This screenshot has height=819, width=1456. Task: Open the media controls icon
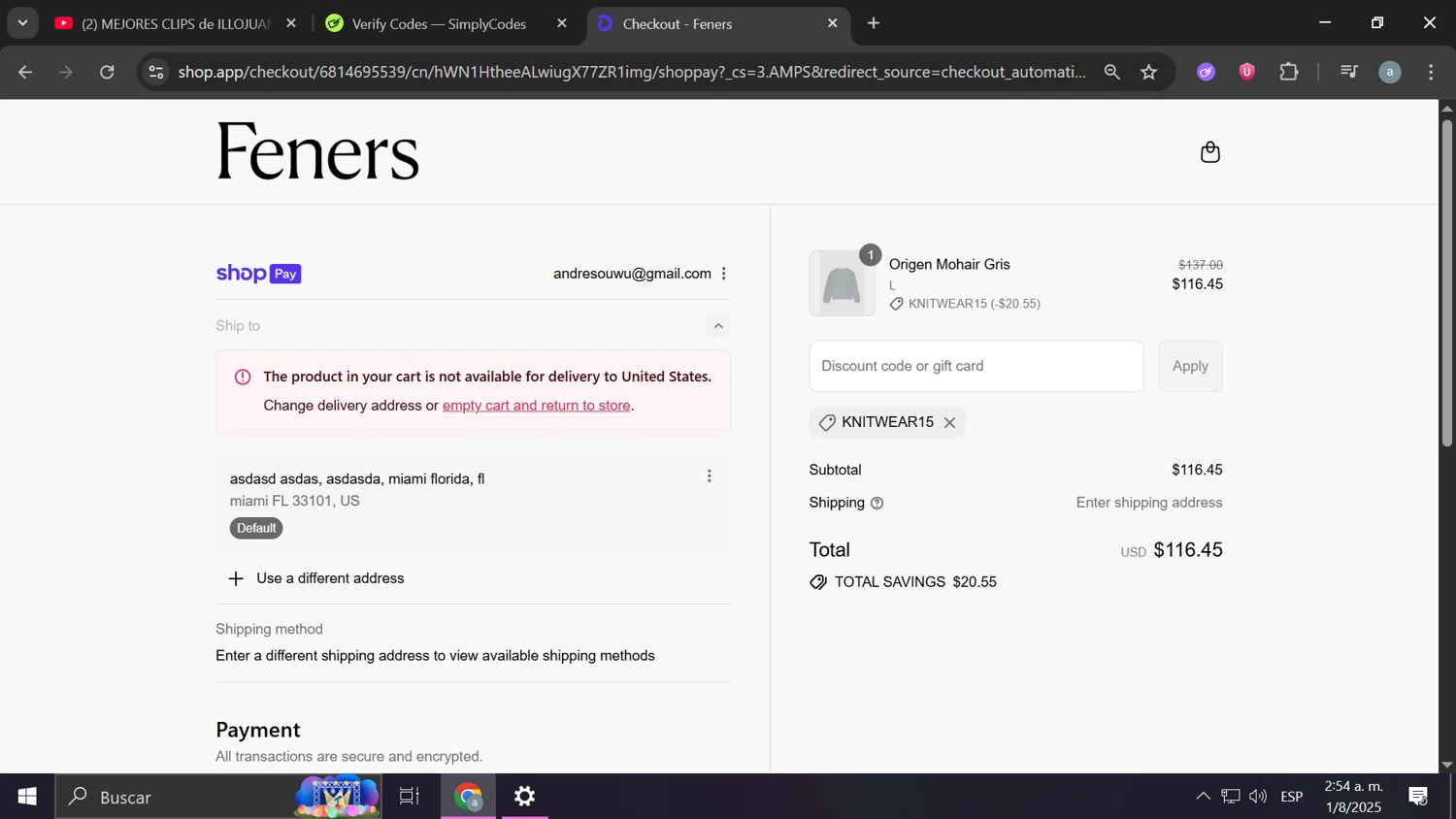point(1349,72)
